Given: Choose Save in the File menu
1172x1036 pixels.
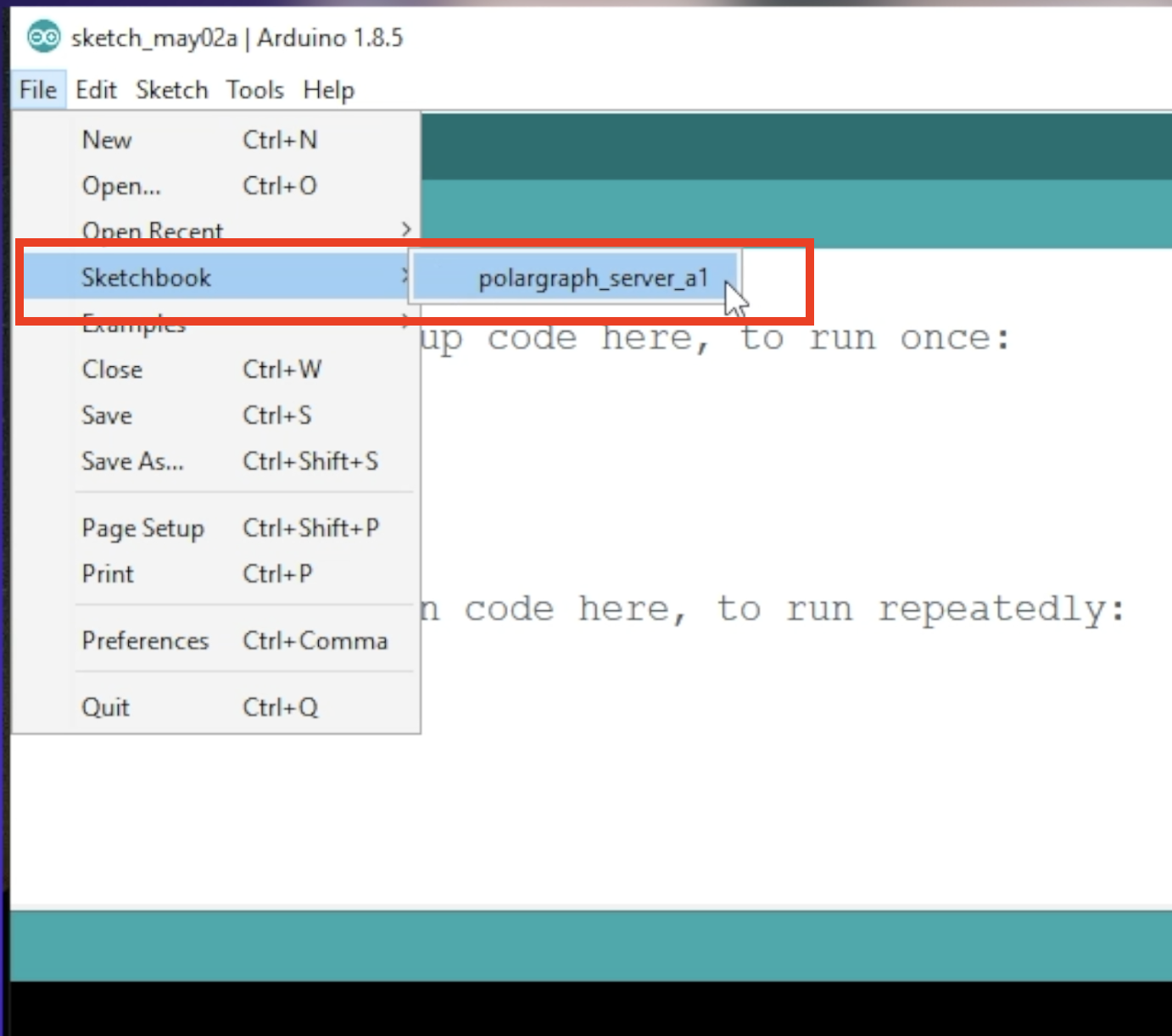Looking at the screenshot, I should (x=217, y=415).
